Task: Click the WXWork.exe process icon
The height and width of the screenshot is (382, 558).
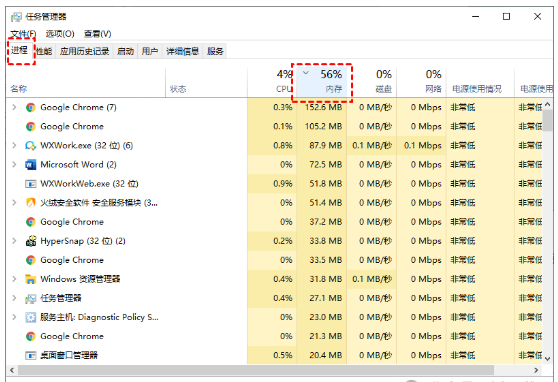Action: coord(31,146)
